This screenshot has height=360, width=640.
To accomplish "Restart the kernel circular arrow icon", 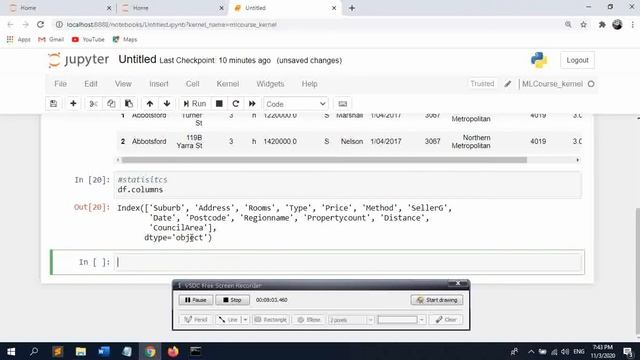I will [x=236, y=104].
